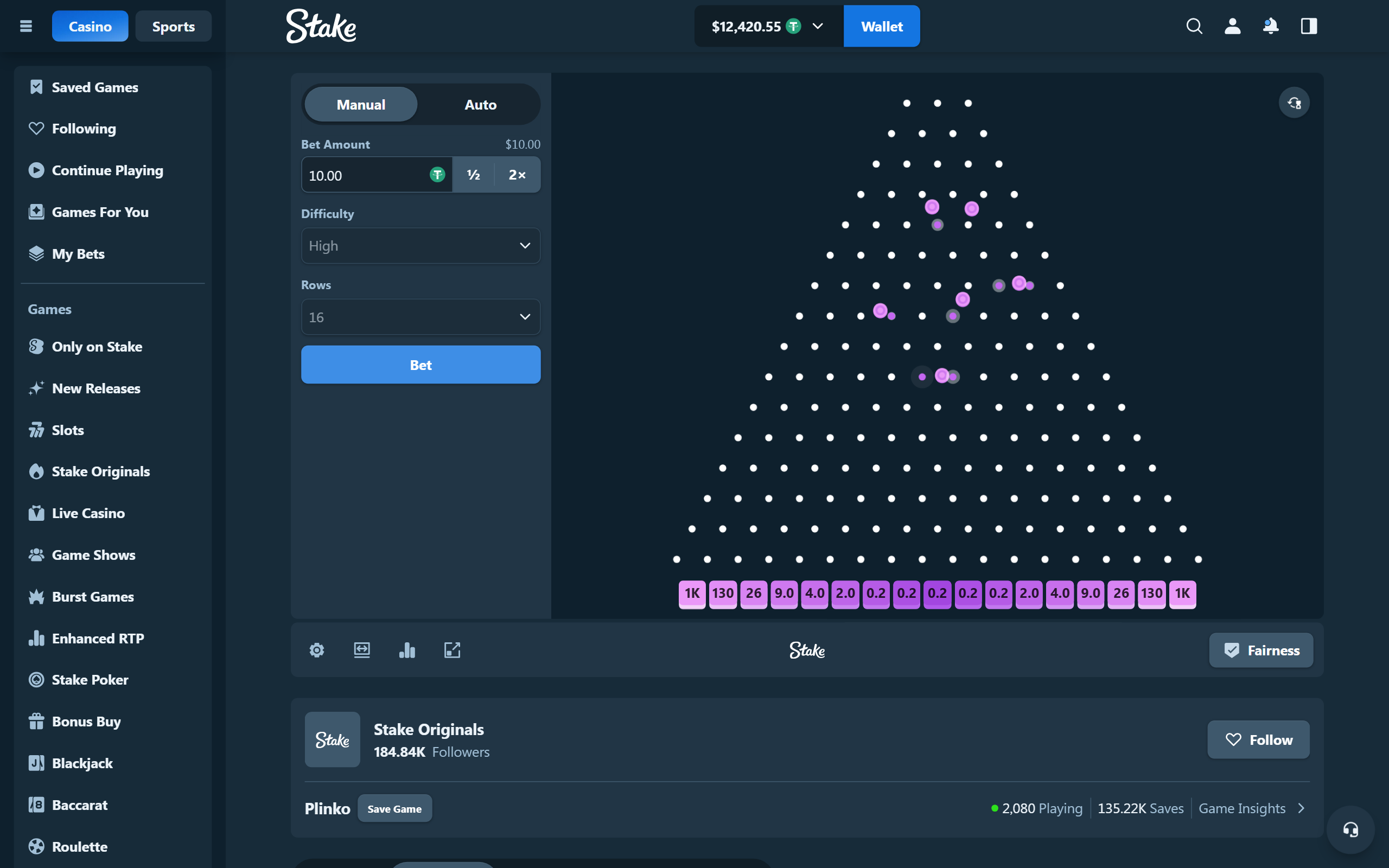Open the user profile icon

pos(1232,27)
